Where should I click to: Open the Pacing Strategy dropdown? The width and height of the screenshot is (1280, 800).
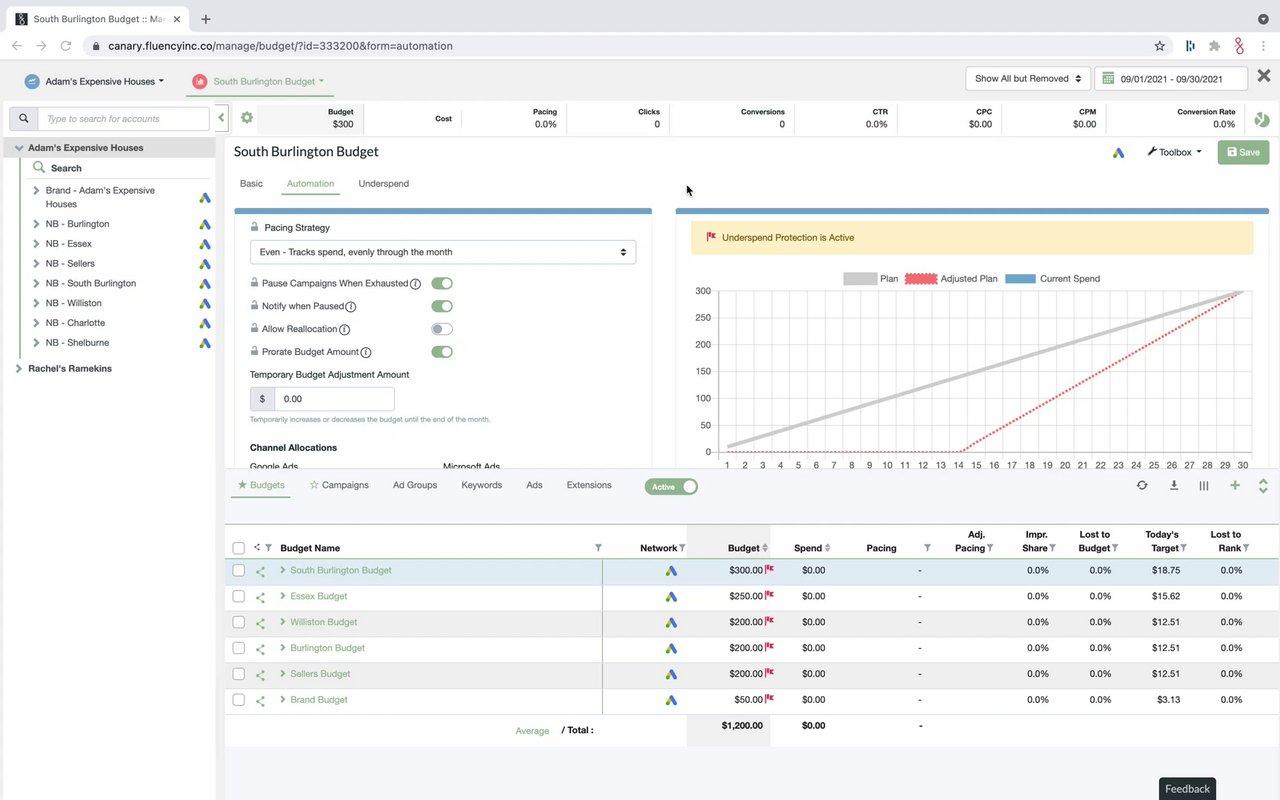(x=443, y=252)
